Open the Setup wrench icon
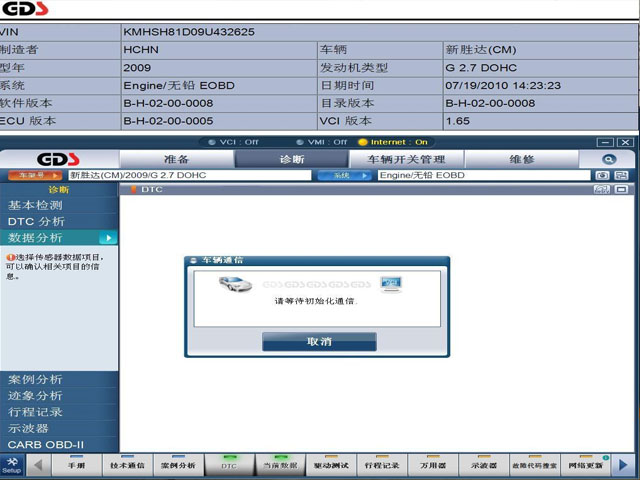Viewport: 640px width, 480px height. (x=11, y=464)
